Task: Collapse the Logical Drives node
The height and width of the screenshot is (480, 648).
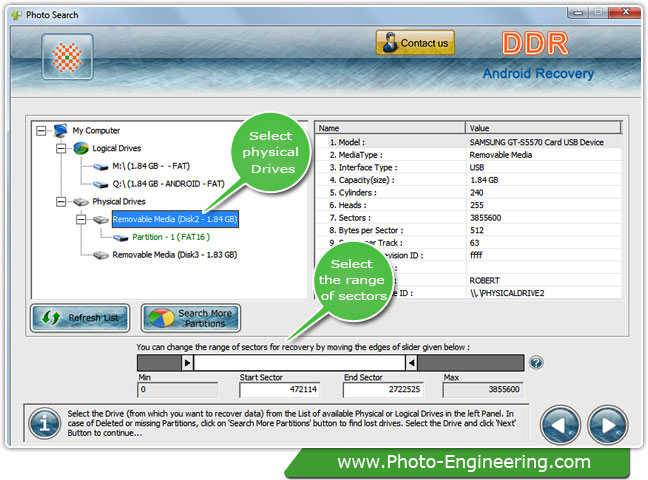Action: [61, 148]
